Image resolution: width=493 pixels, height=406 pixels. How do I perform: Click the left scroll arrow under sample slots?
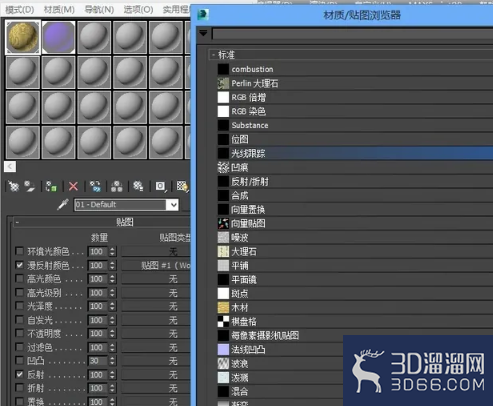pyautogui.click(x=10, y=166)
